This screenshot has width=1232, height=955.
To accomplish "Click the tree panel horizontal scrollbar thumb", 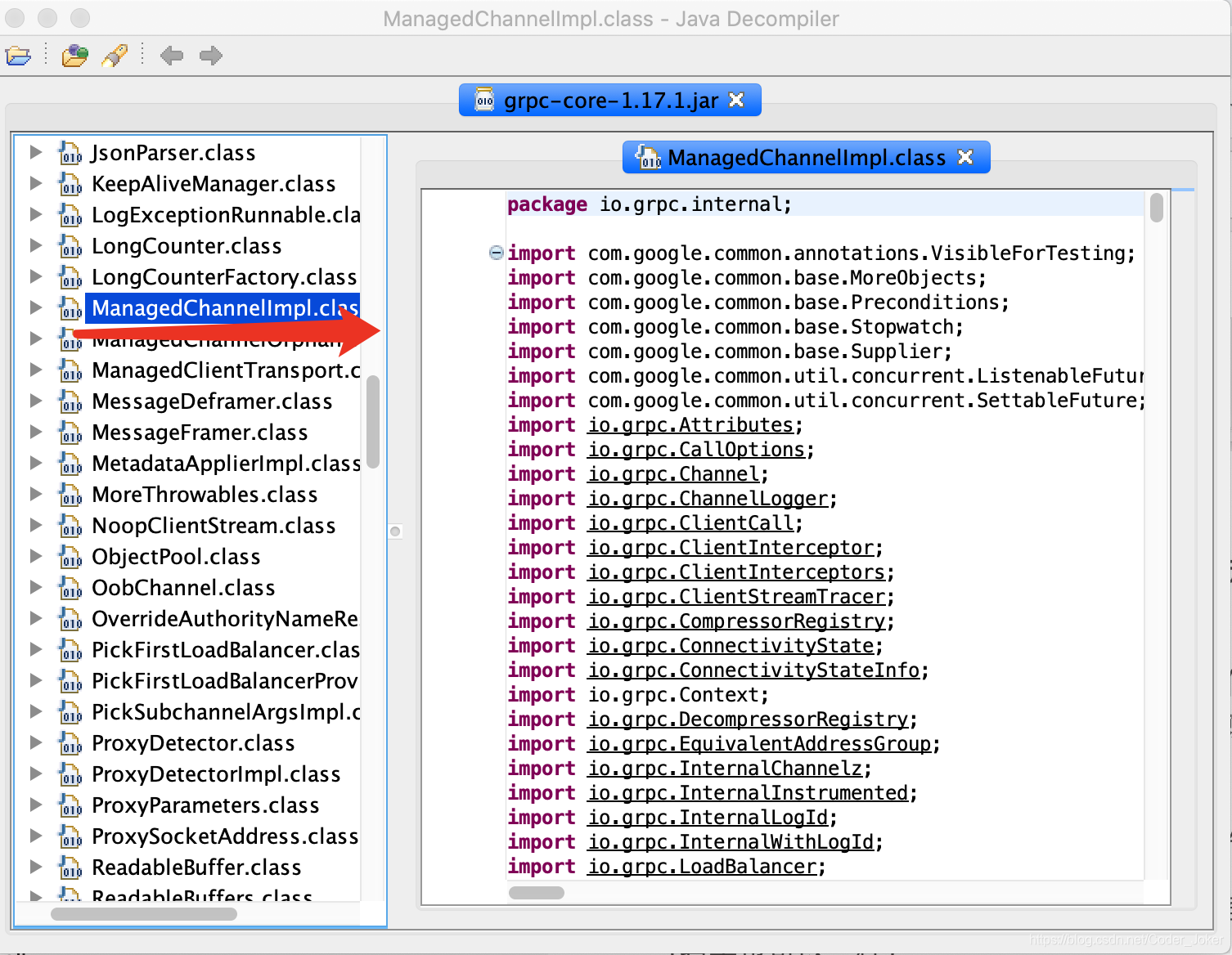I will coord(144,914).
